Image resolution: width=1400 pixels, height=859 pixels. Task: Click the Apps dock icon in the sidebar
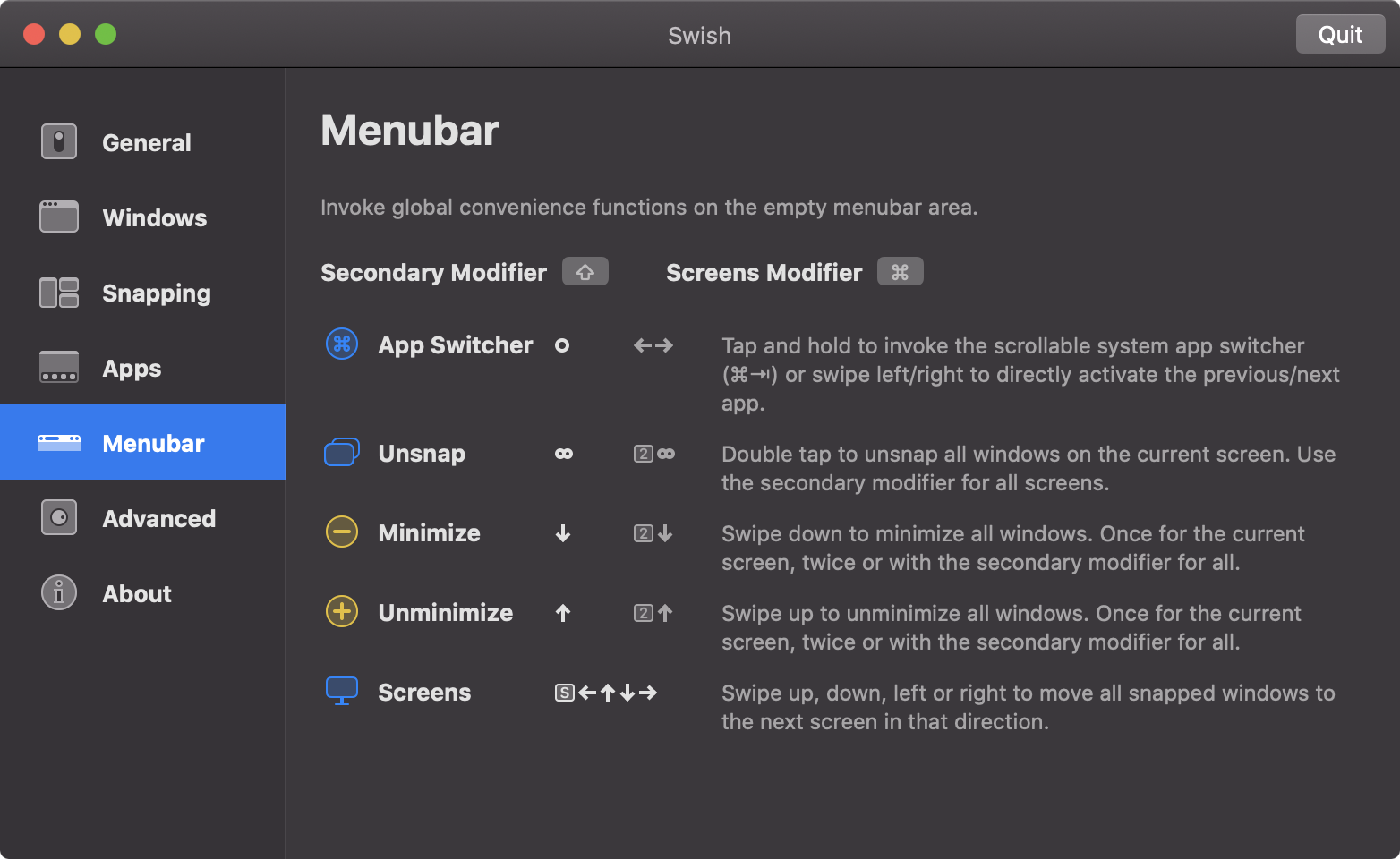tap(59, 367)
